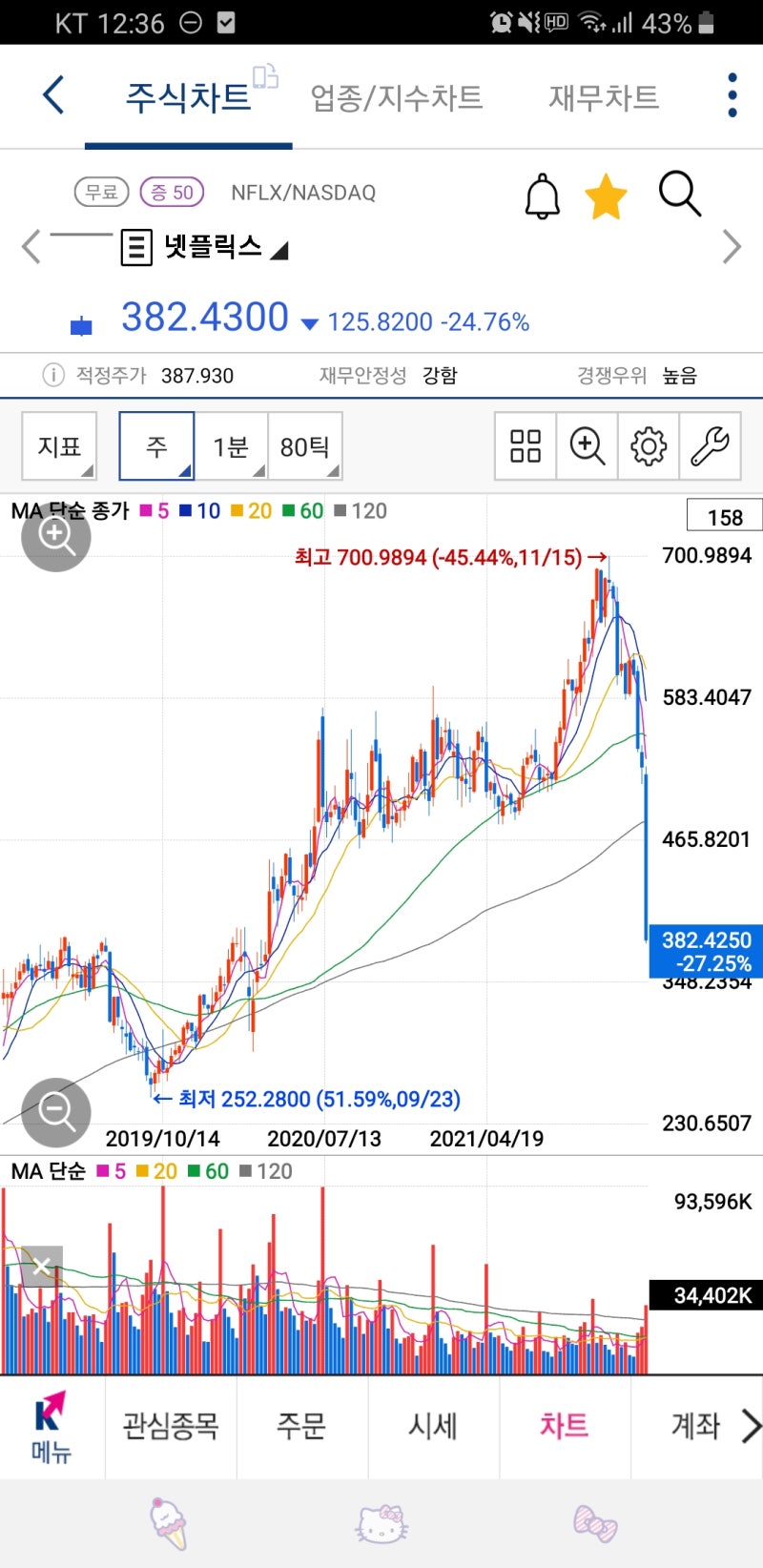Tap the info icon next to 적정주가
763x1568 pixels.
point(53,375)
